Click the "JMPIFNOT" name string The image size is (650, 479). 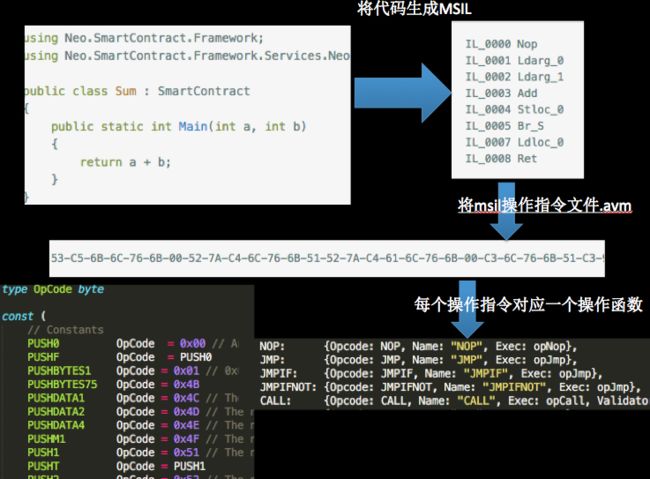tap(515, 388)
